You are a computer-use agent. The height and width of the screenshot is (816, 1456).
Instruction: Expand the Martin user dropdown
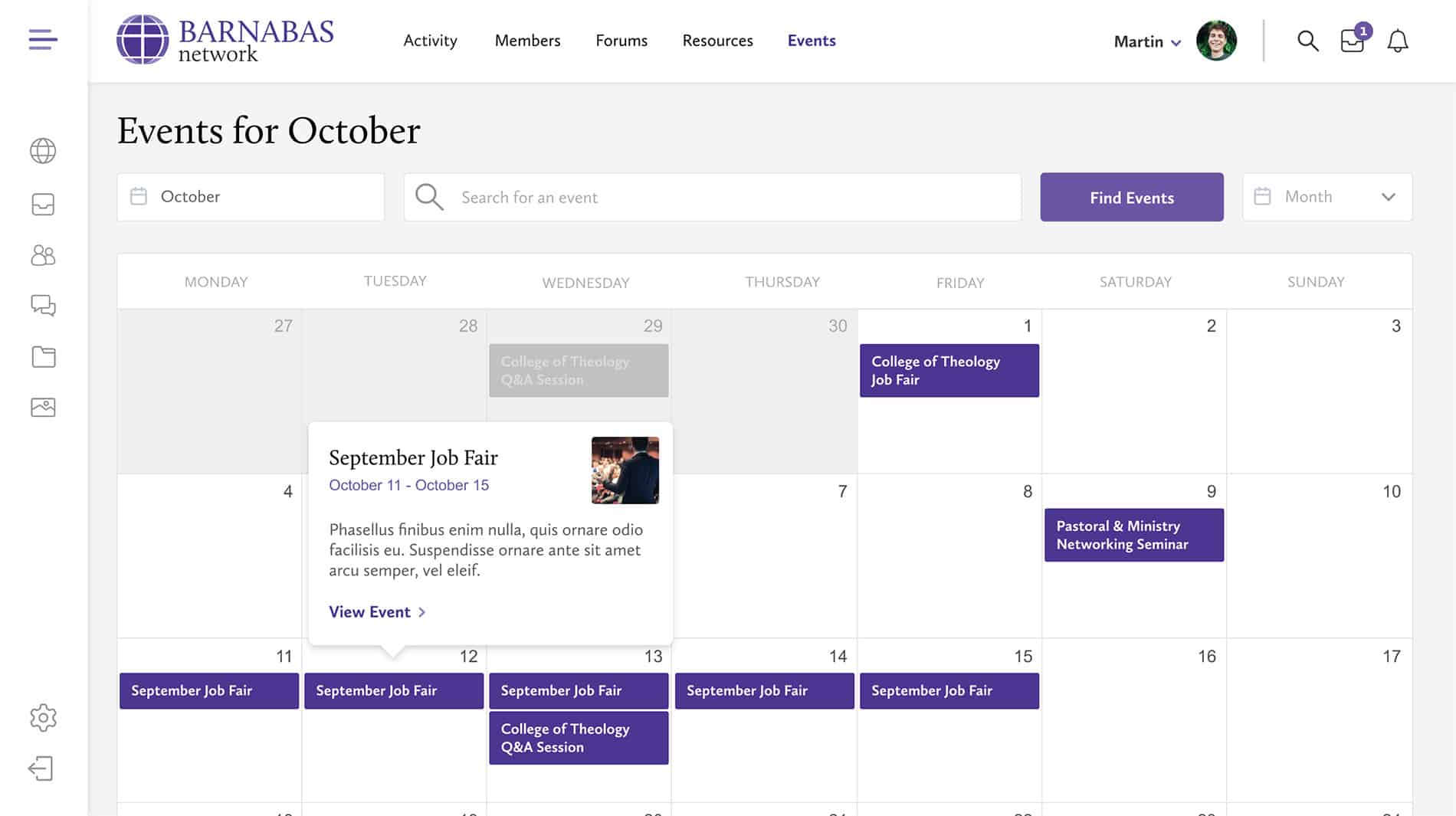(x=1146, y=41)
